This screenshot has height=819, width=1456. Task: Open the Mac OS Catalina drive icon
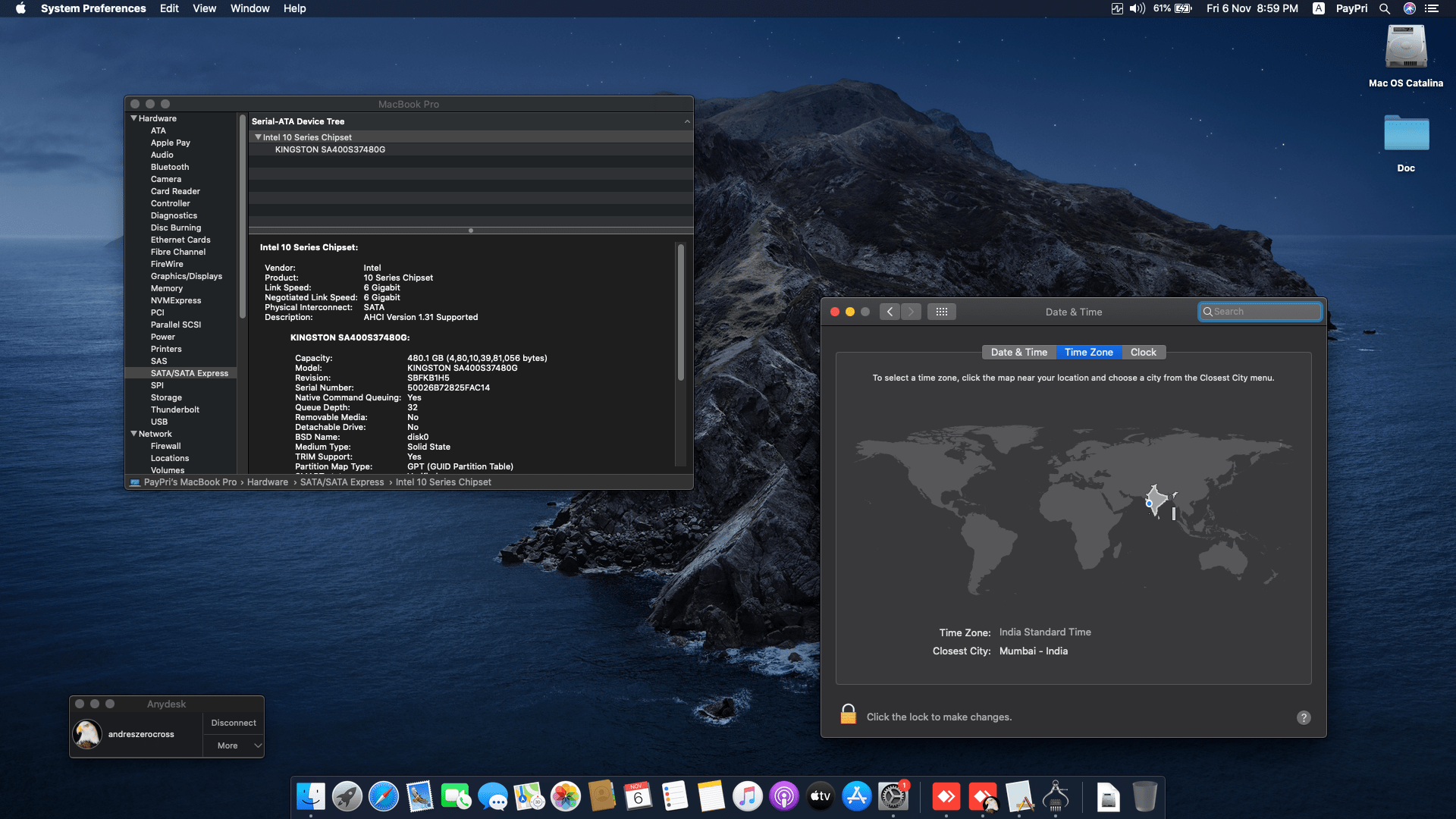click(1405, 47)
